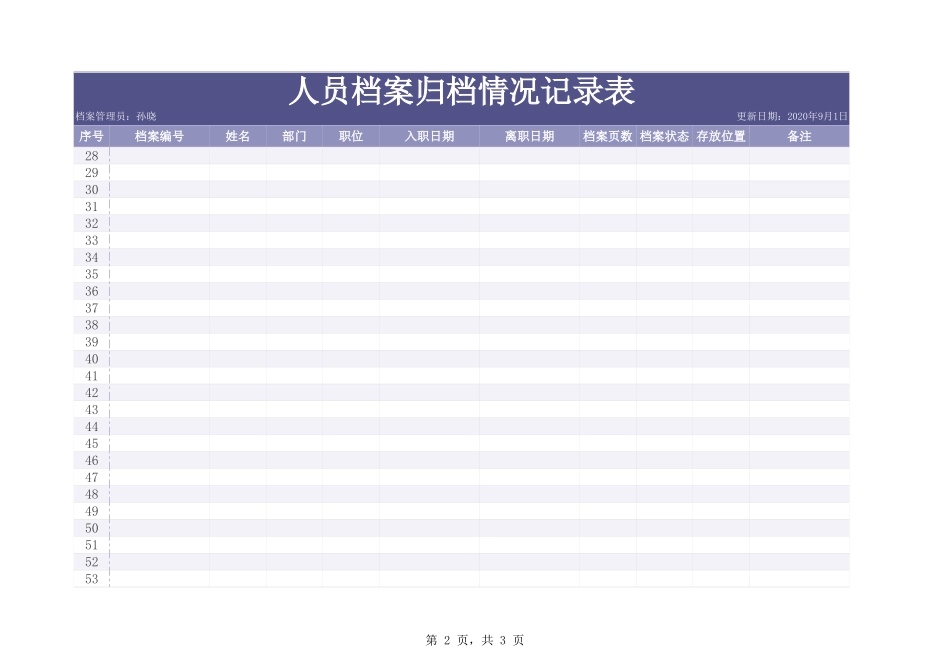Screen dimensions: 950x672
Task: Click the 档案页数 column header
Action: [x=608, y=136]
